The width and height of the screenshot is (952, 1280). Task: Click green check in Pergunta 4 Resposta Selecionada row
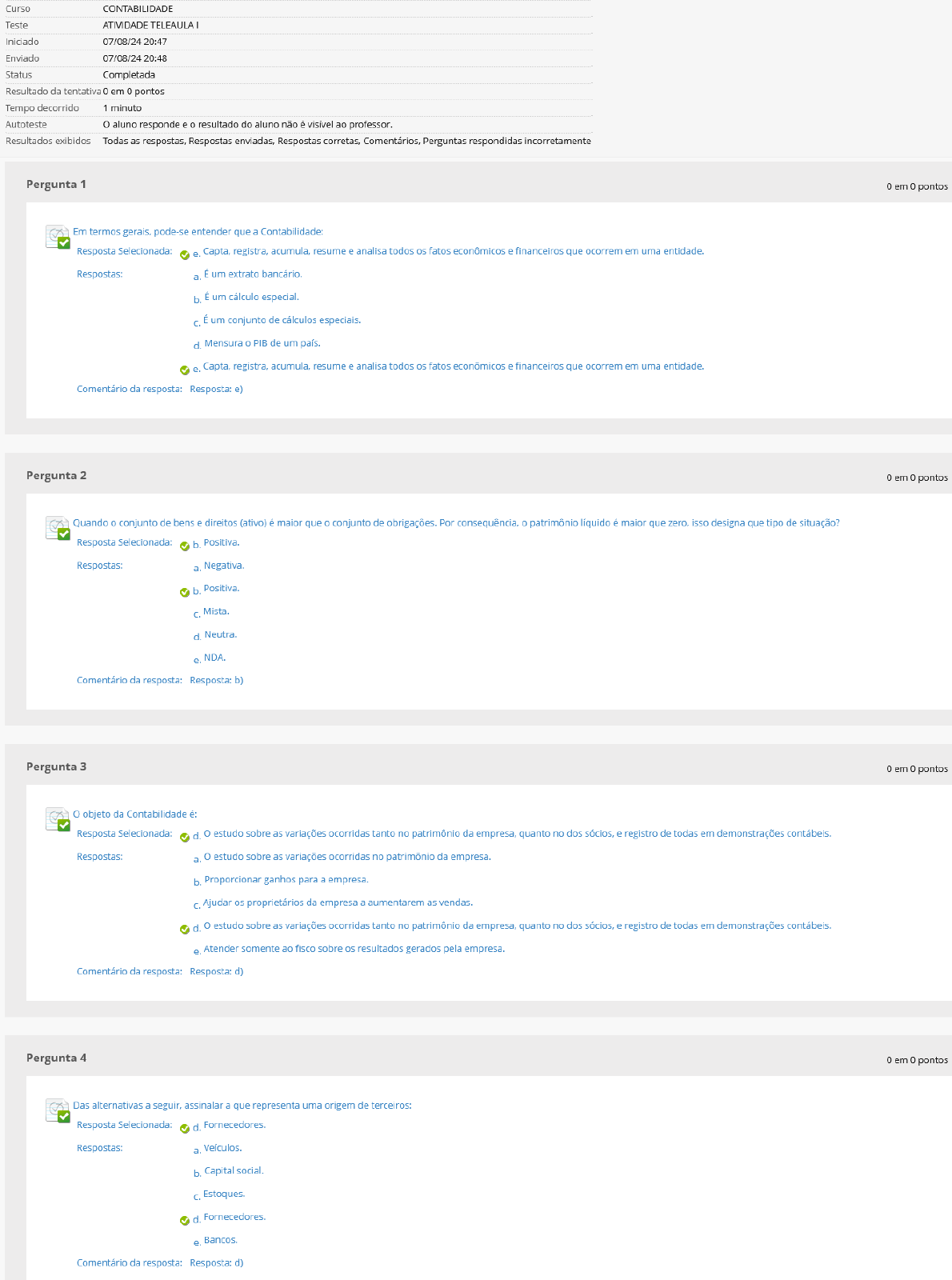coord(185,1128)
